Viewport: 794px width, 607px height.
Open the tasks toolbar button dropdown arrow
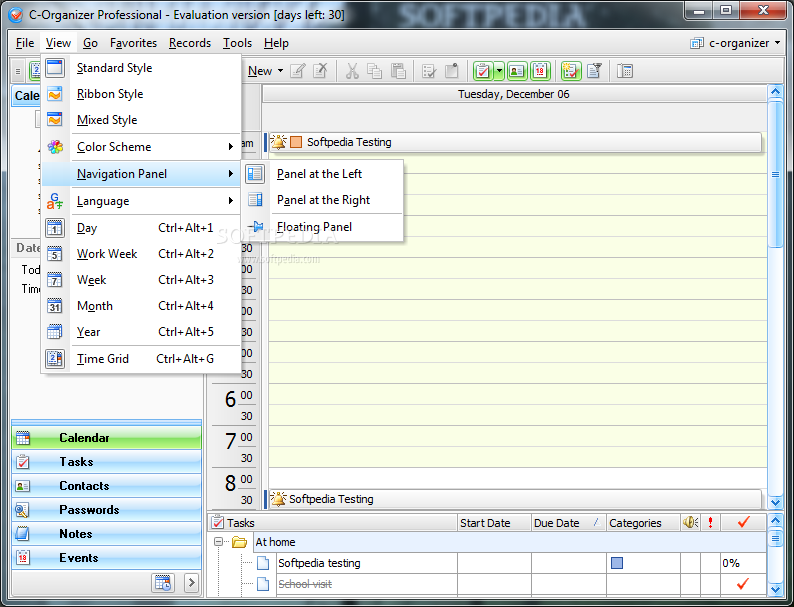point(499,71)
